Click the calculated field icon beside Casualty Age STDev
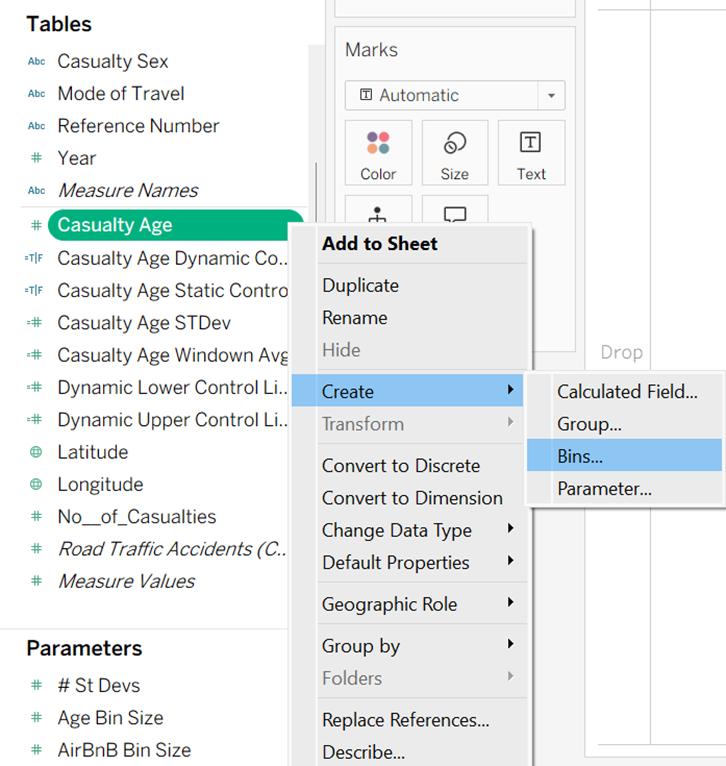 [37, 323]
